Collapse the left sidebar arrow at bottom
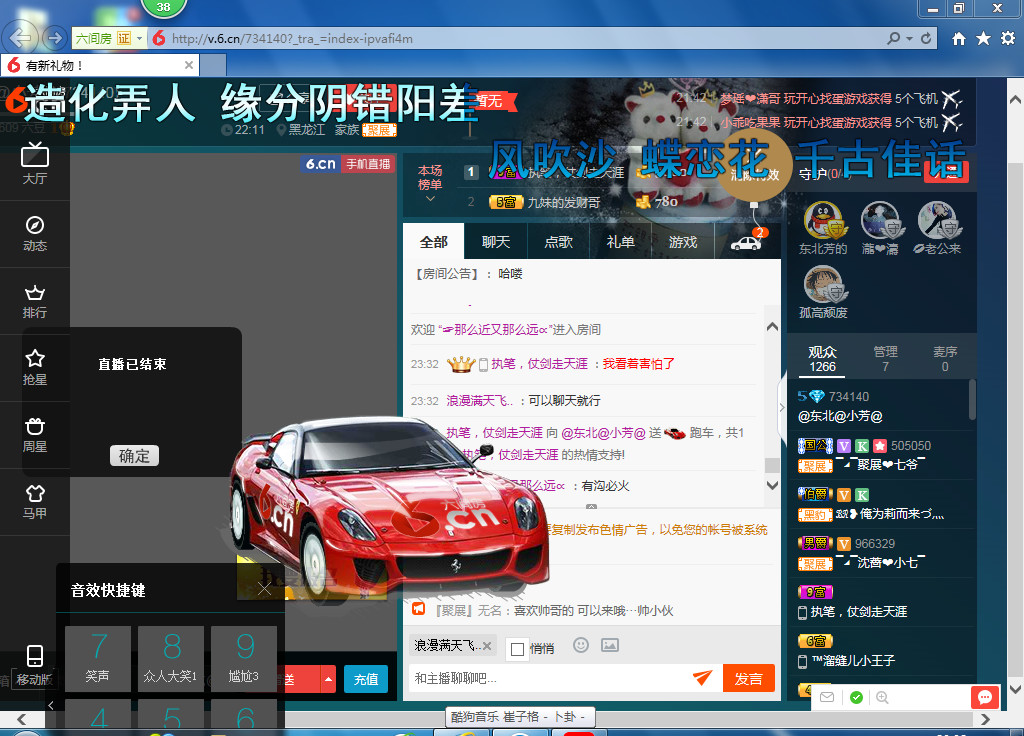The height and width of the screenshot is (736, 1024). (x=51, y=705)
